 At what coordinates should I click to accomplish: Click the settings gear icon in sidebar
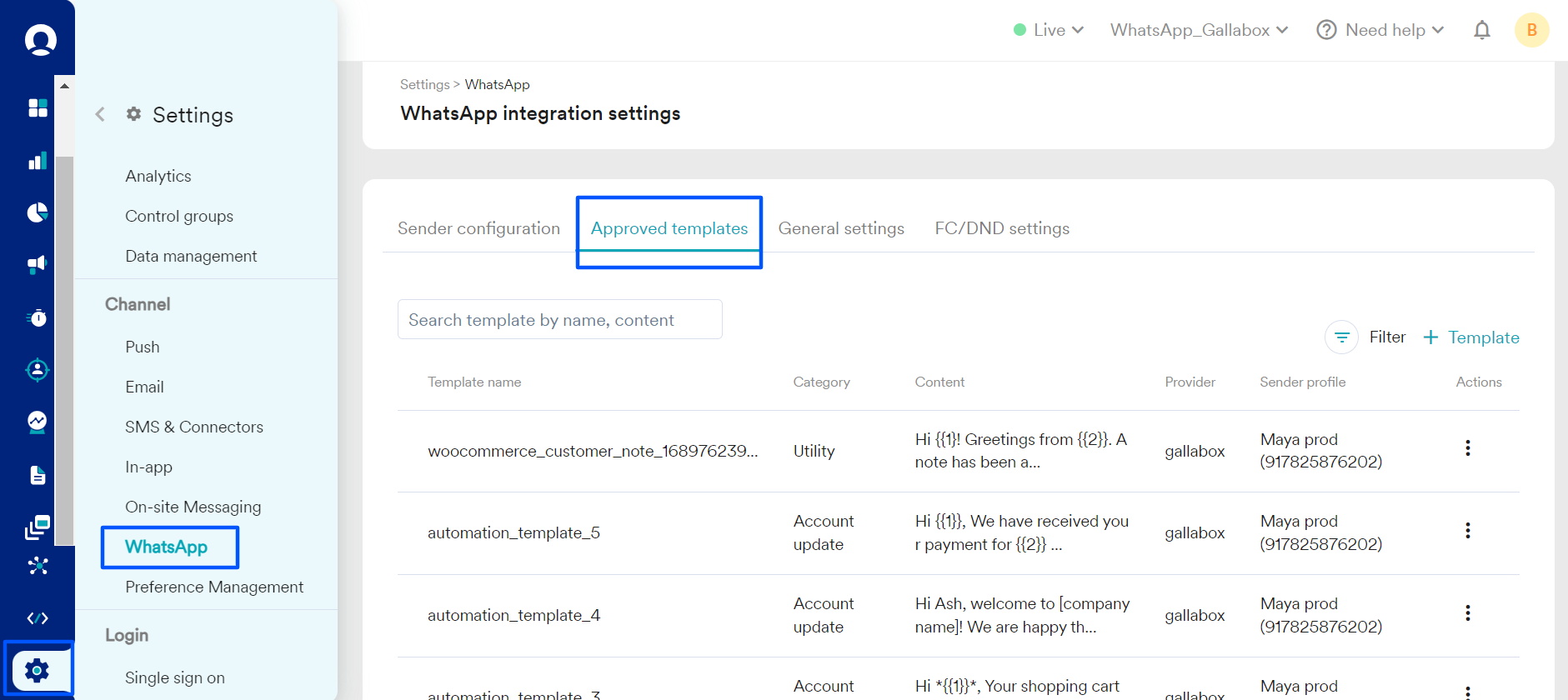pos(37,670)
